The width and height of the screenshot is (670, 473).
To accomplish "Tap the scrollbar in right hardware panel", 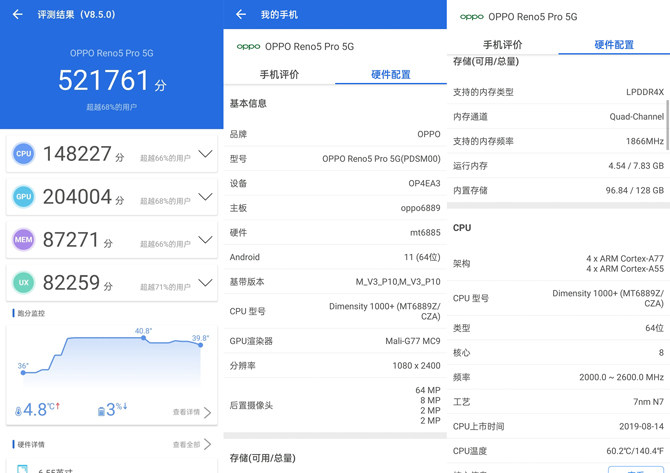I will tap(667, 125).
